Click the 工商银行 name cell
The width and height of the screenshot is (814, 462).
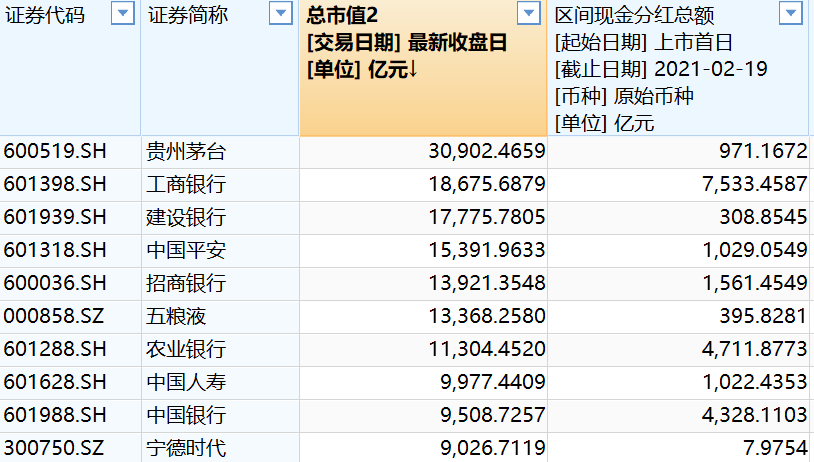point(220,184)
